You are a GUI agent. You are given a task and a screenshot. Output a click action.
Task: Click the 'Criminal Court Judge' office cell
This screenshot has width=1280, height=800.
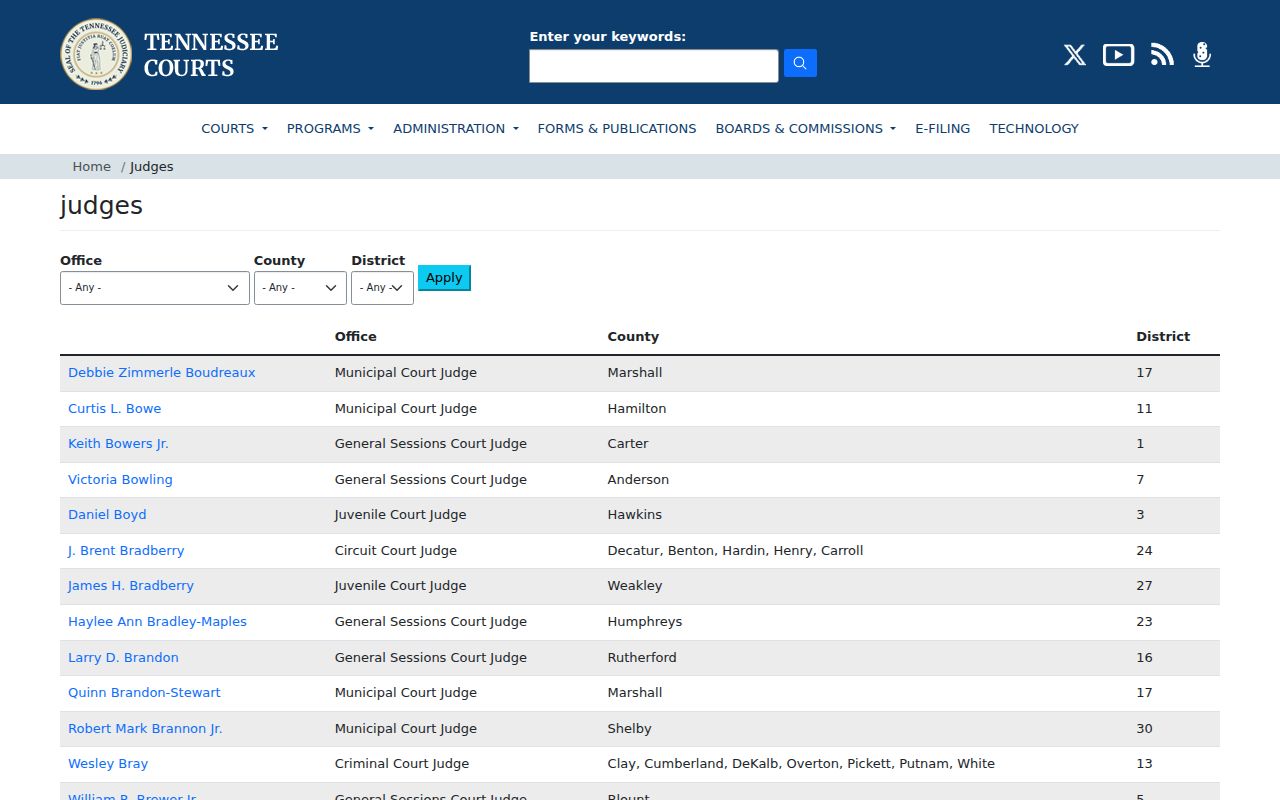coord(402,764)
